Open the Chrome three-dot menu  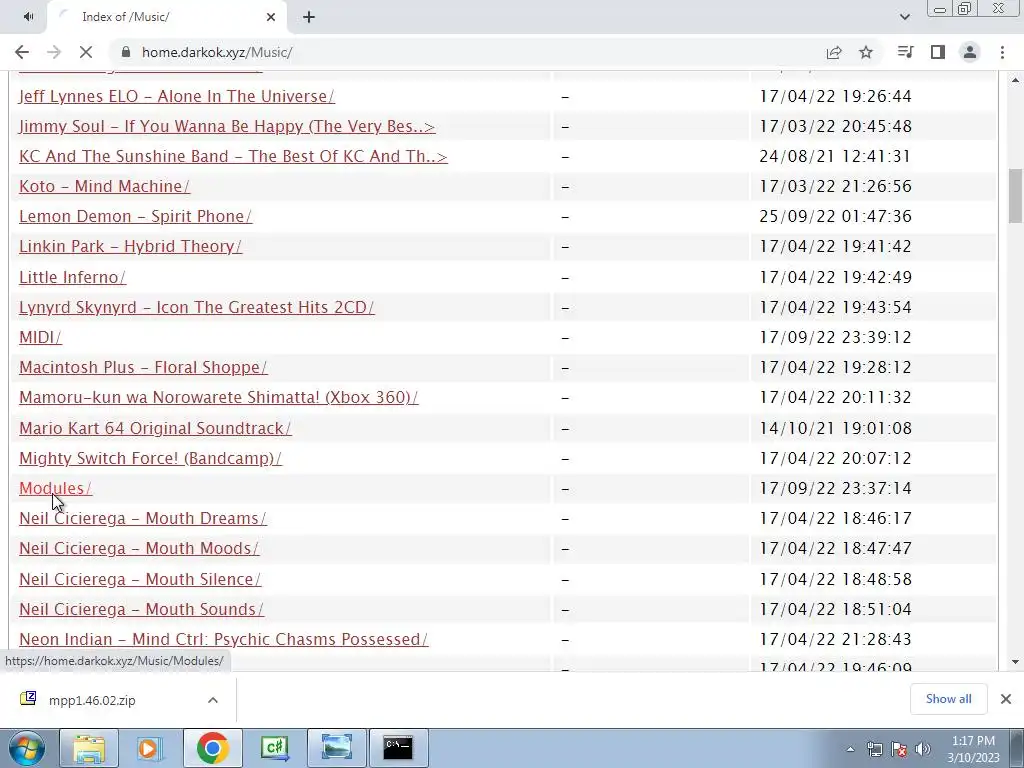1002,52
